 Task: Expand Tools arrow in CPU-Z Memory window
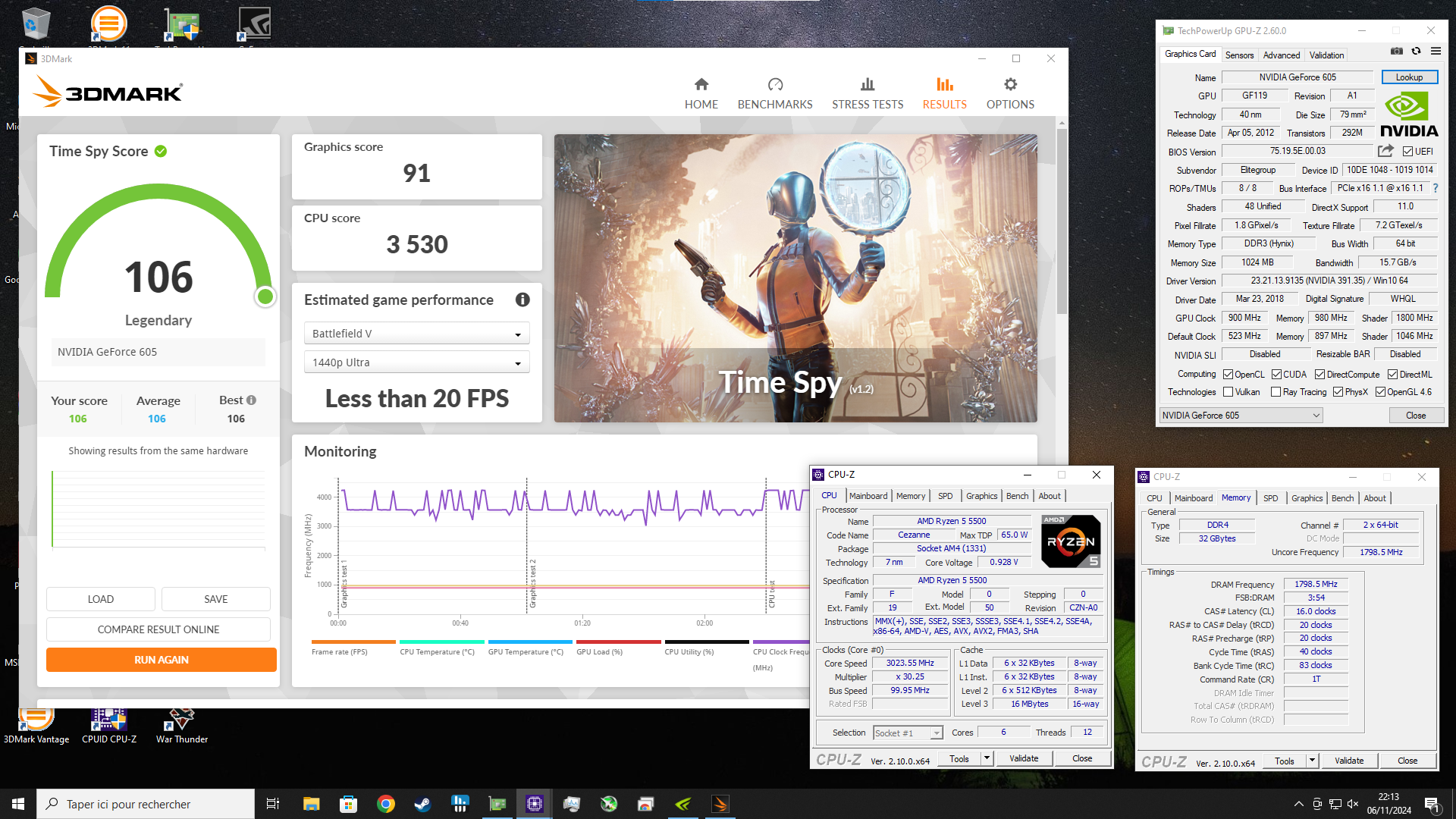[x=1312, y=761]
